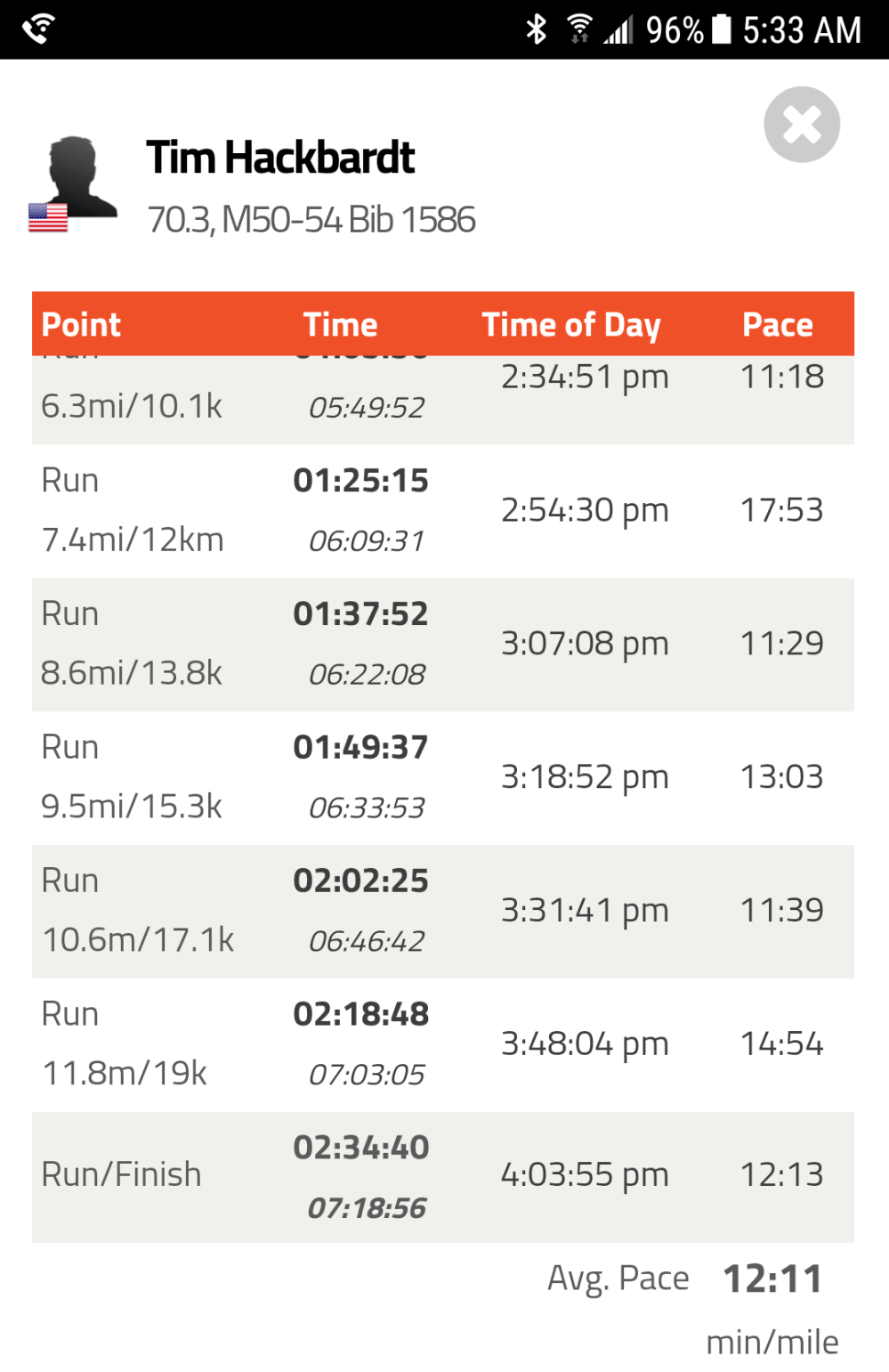Select the Time of Day column header
Viewport: 889px width, 1372px height.
pos(571,325)
